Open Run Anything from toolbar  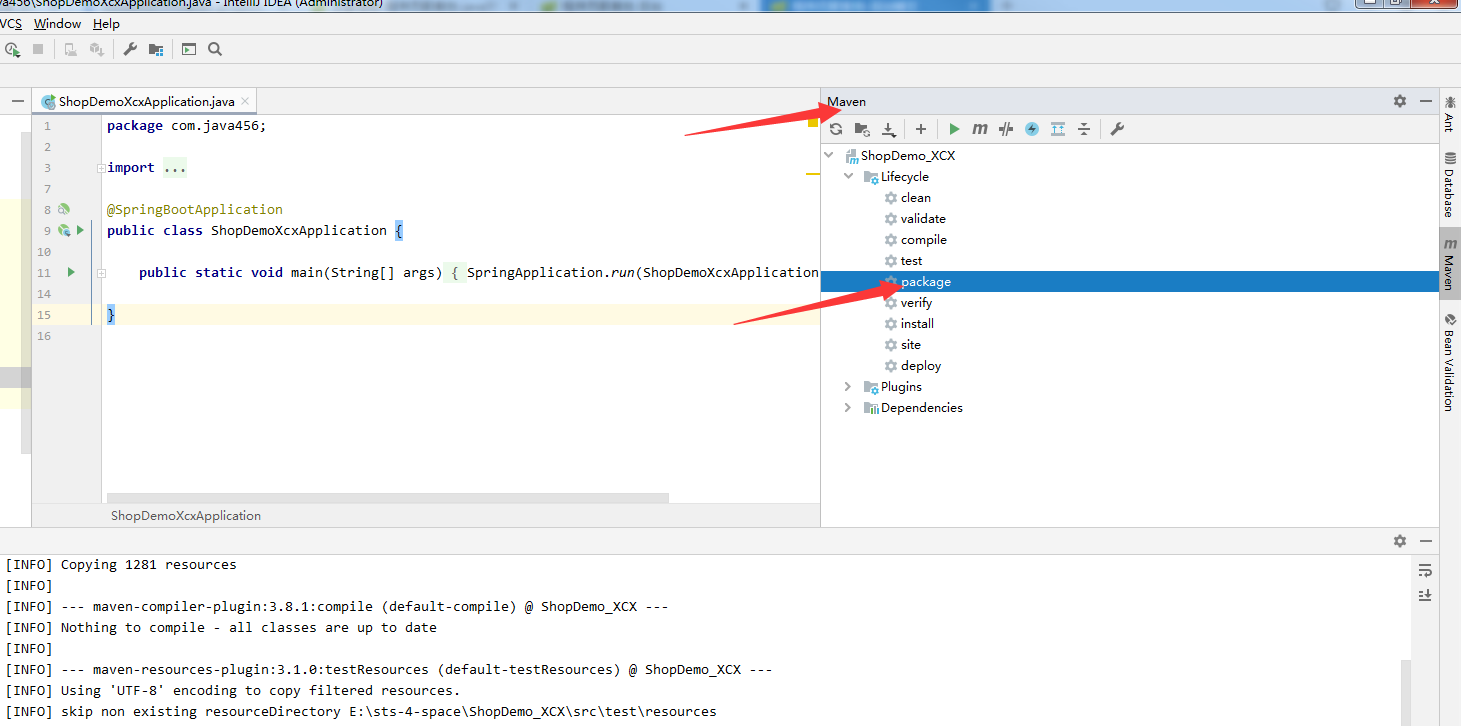(189, 49)
